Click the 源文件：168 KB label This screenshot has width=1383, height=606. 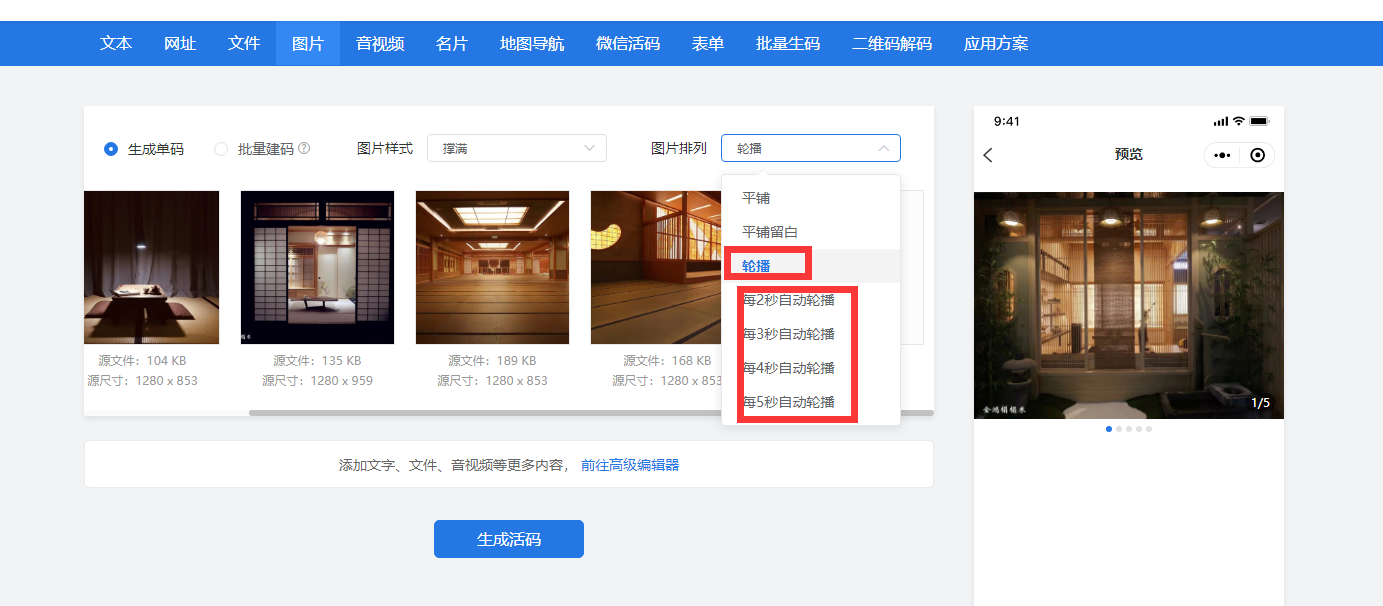point(667,360)
